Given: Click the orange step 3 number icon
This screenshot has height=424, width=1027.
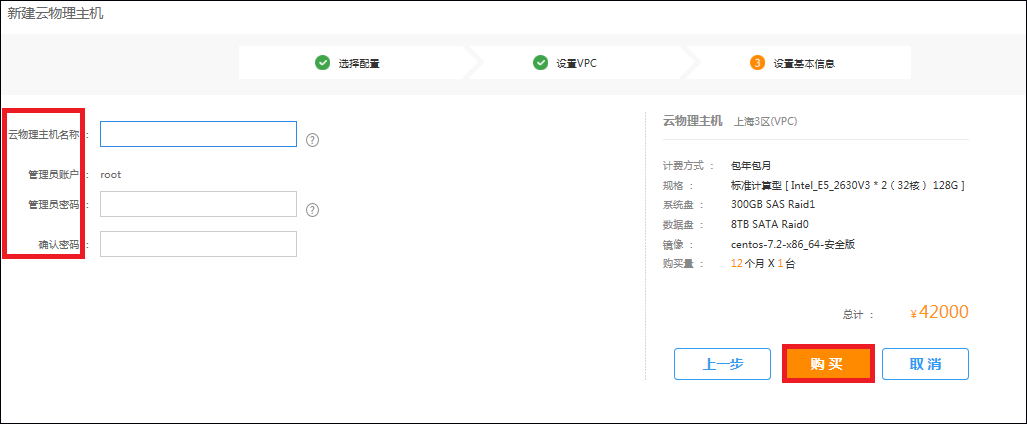Looking at the screenshot, I should click(x=757, y=63).
